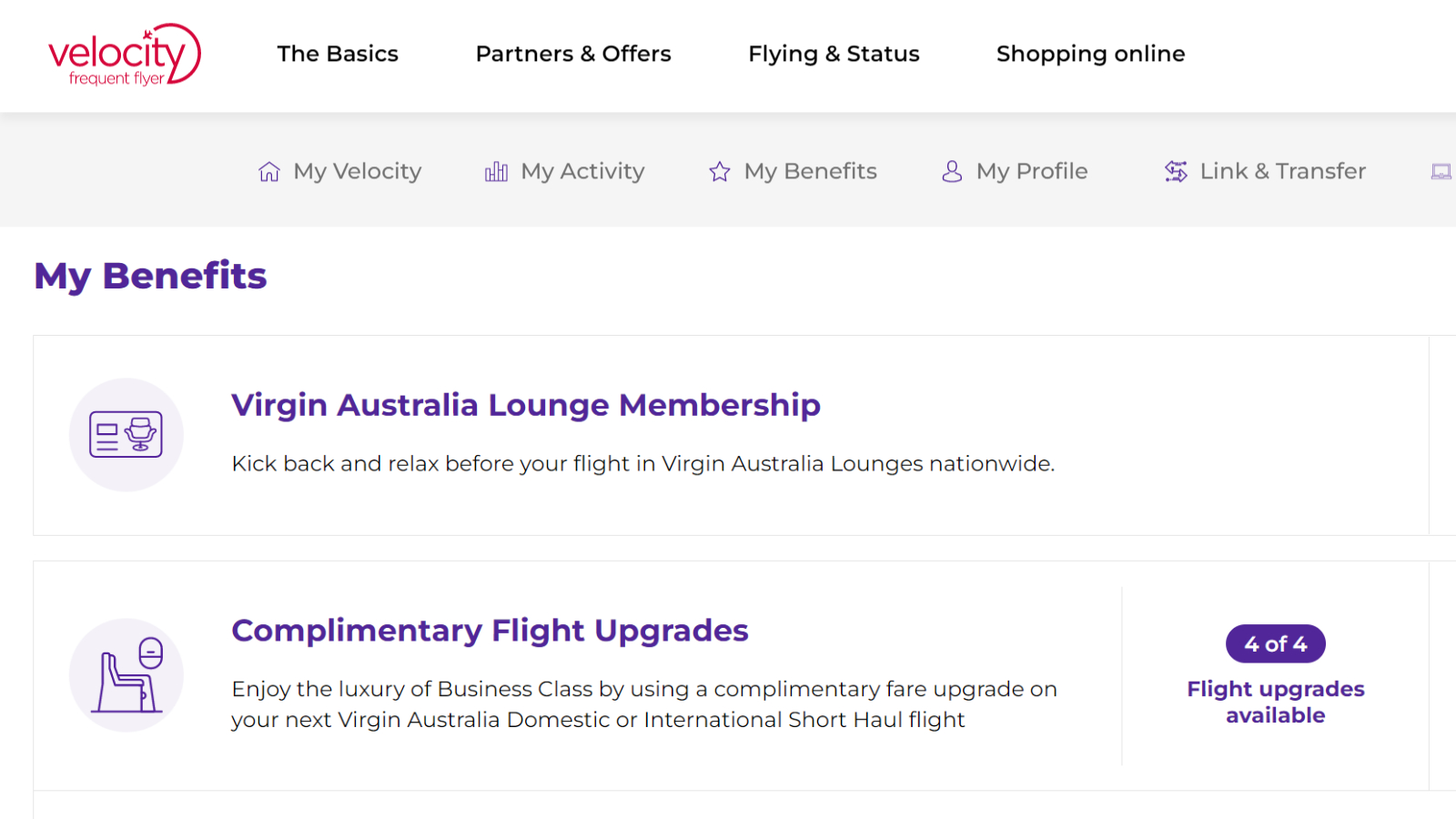The width and height of the screenshot is (1456, 819).
Task: Click the lounge description 'Kick back and relax' text
Action: tap(642, 464)
